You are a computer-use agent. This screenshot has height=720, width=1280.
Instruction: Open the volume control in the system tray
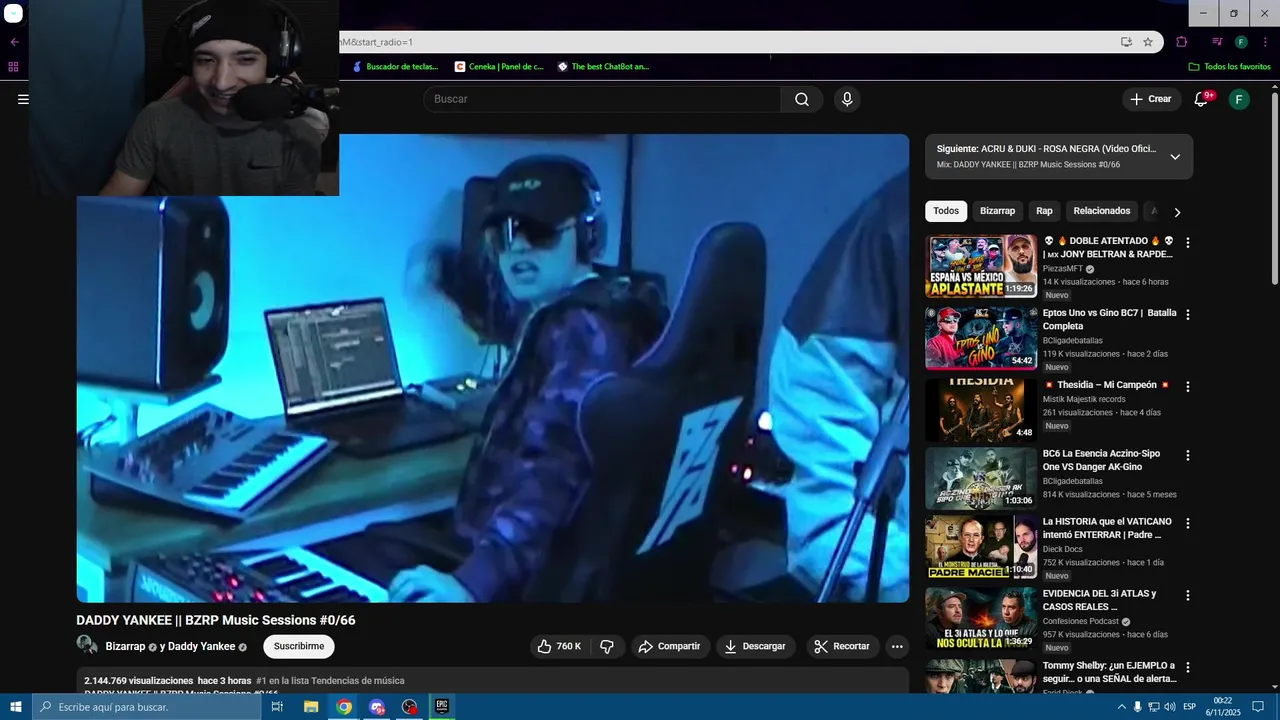[x=1171, y=707]
